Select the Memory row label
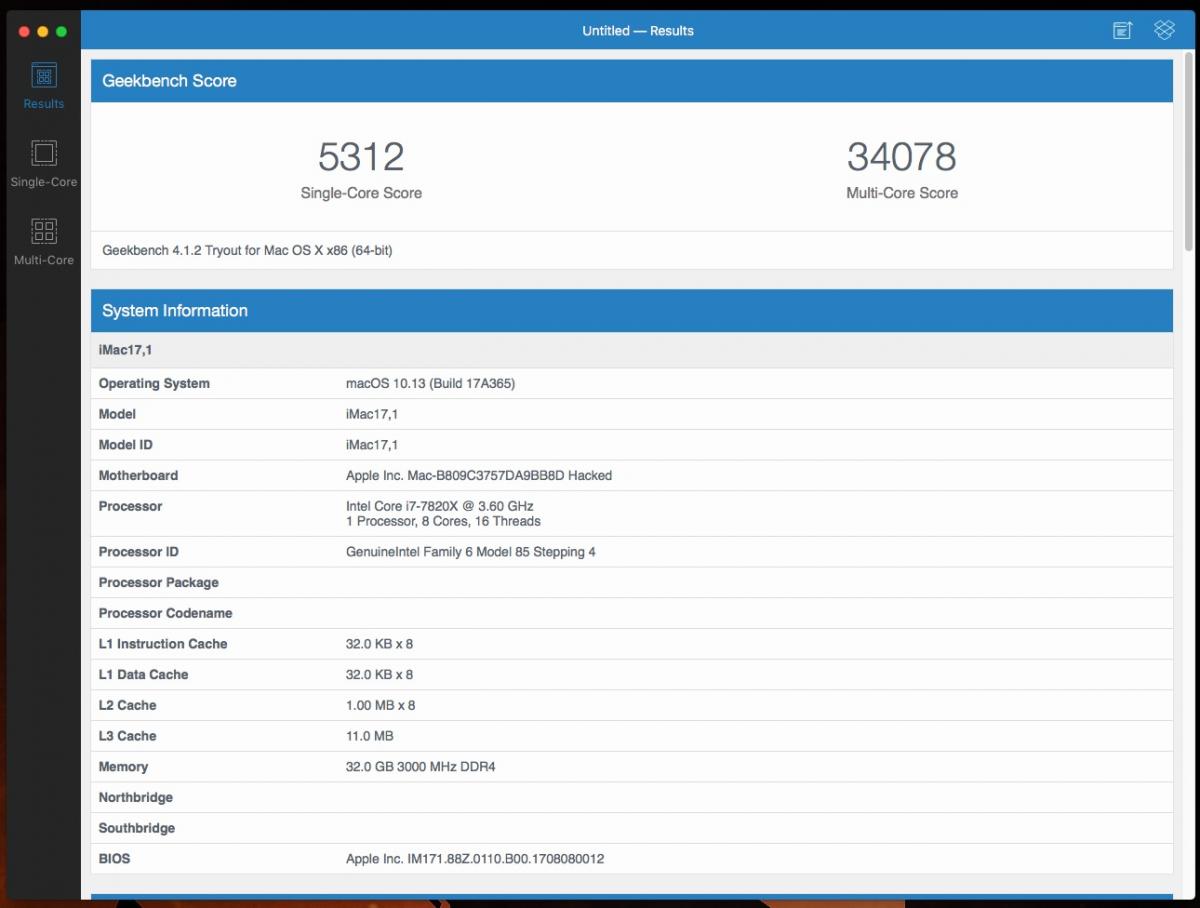 point(123,767)
